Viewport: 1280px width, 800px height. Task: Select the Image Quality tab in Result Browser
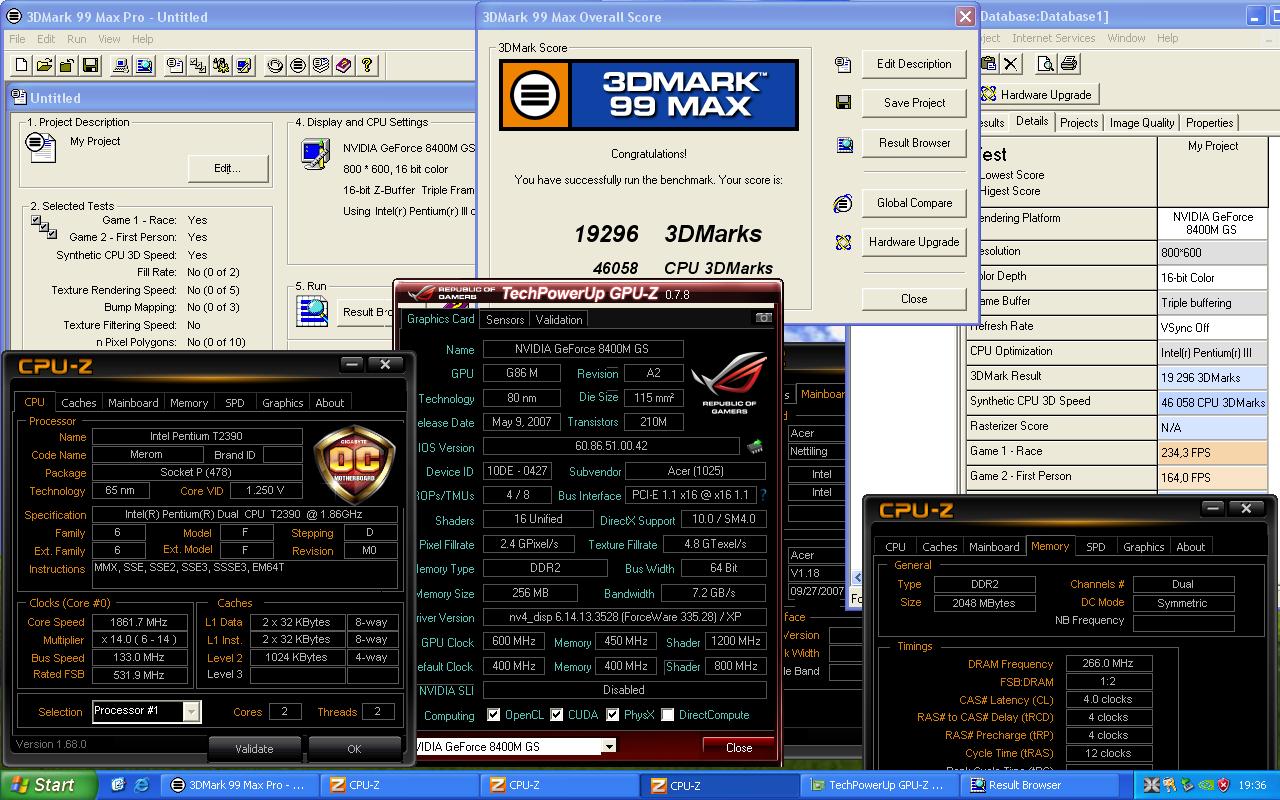point(1142,122)
